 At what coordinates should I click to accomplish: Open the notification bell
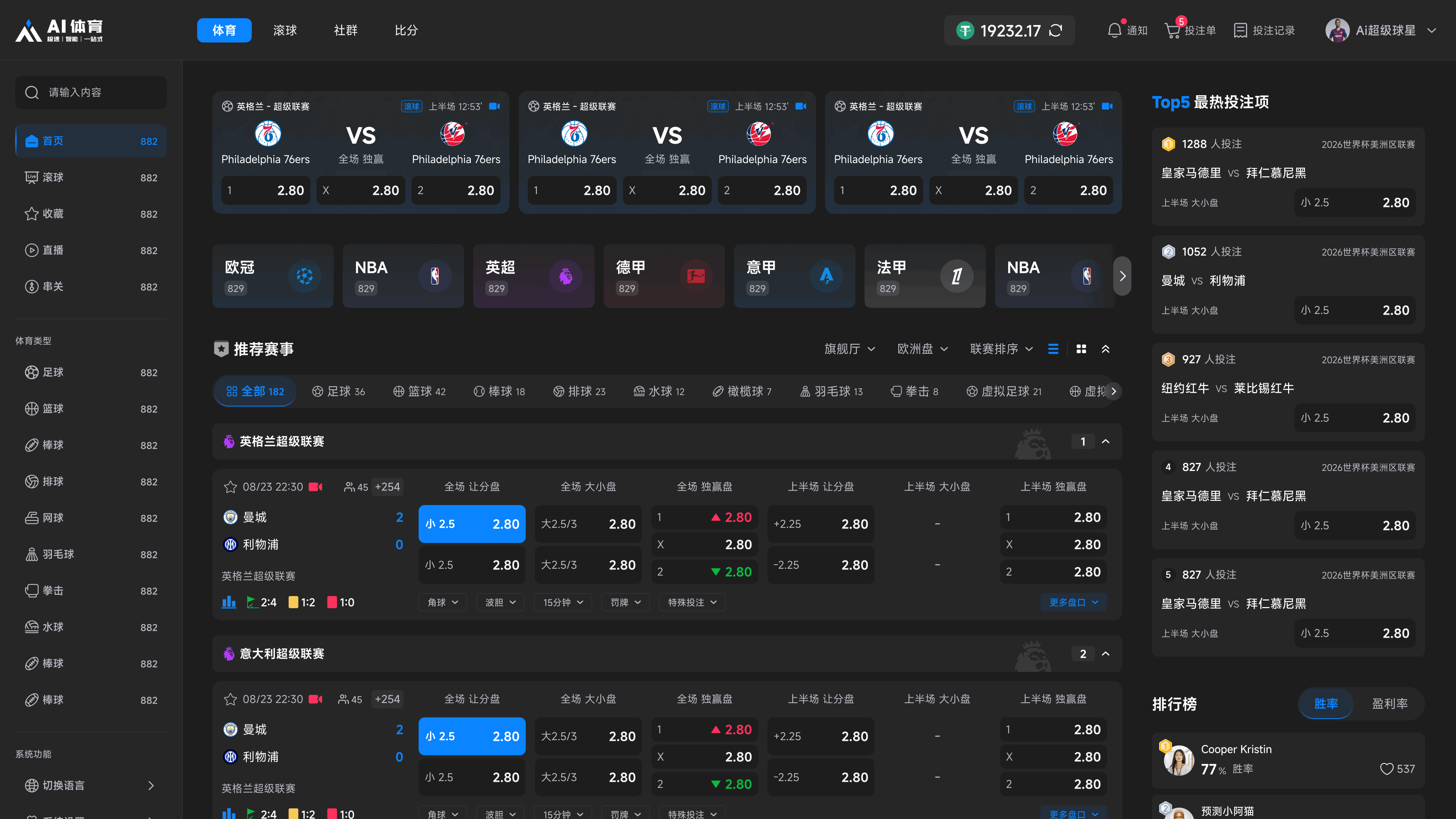[x=1114, y=30]
